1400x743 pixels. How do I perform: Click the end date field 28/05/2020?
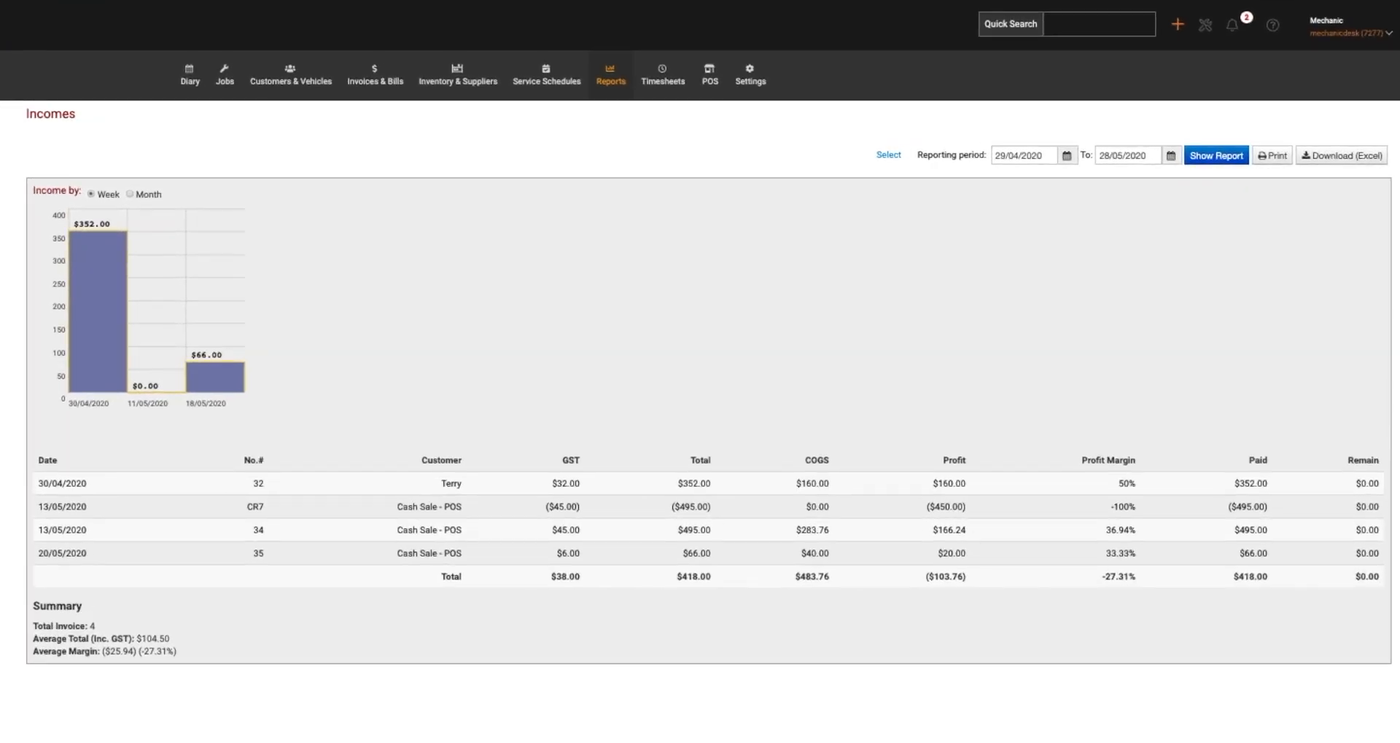tap(1128, 156)
